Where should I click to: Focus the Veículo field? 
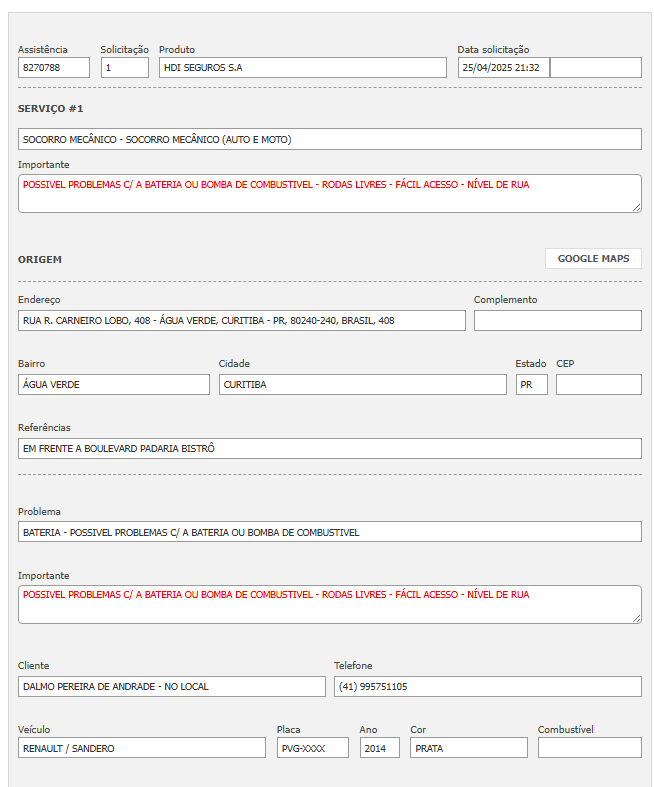142,748
